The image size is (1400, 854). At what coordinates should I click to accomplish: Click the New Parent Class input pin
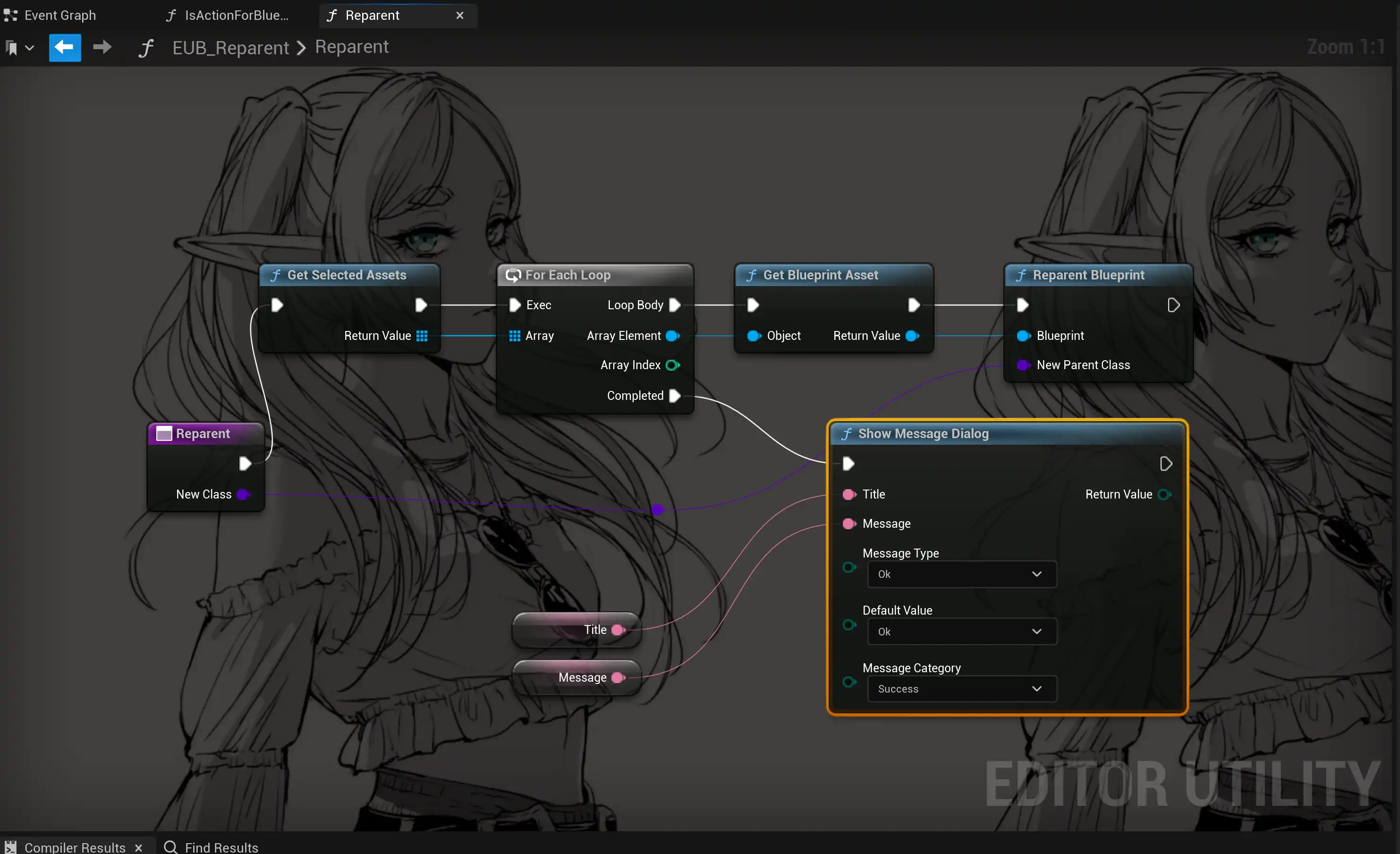pos(1023,365)
